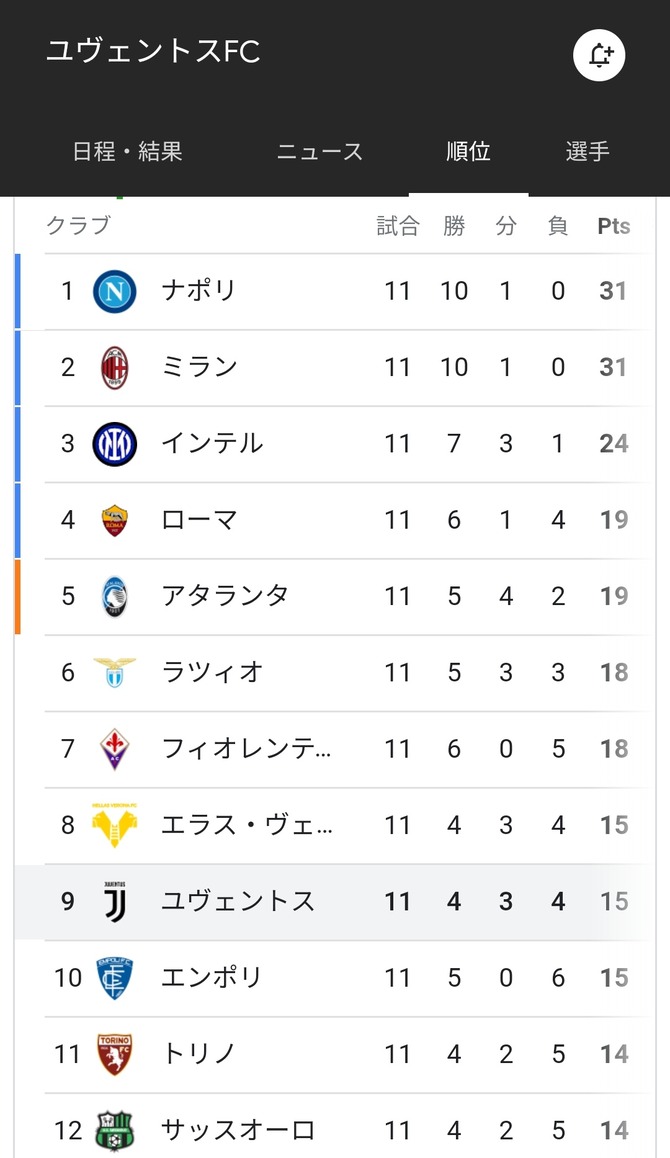Click the Juventus club crest
Image resolution: width=670 pixels, height=1158 pixels.
coord(115,901)
